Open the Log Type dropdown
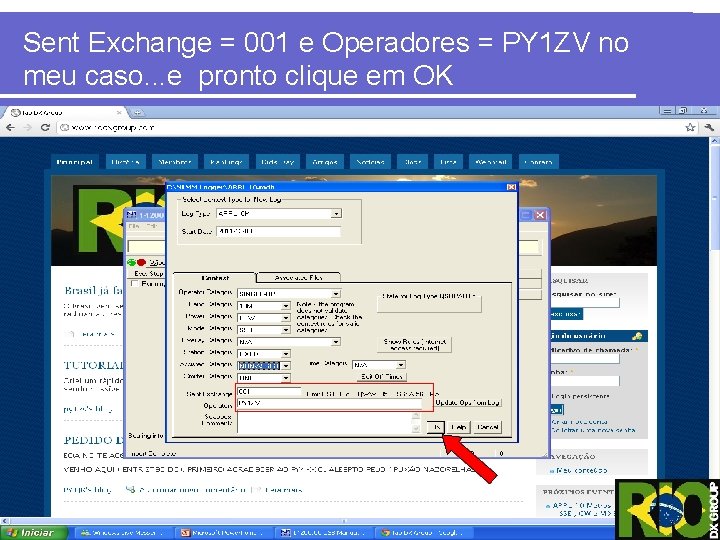 336,214
